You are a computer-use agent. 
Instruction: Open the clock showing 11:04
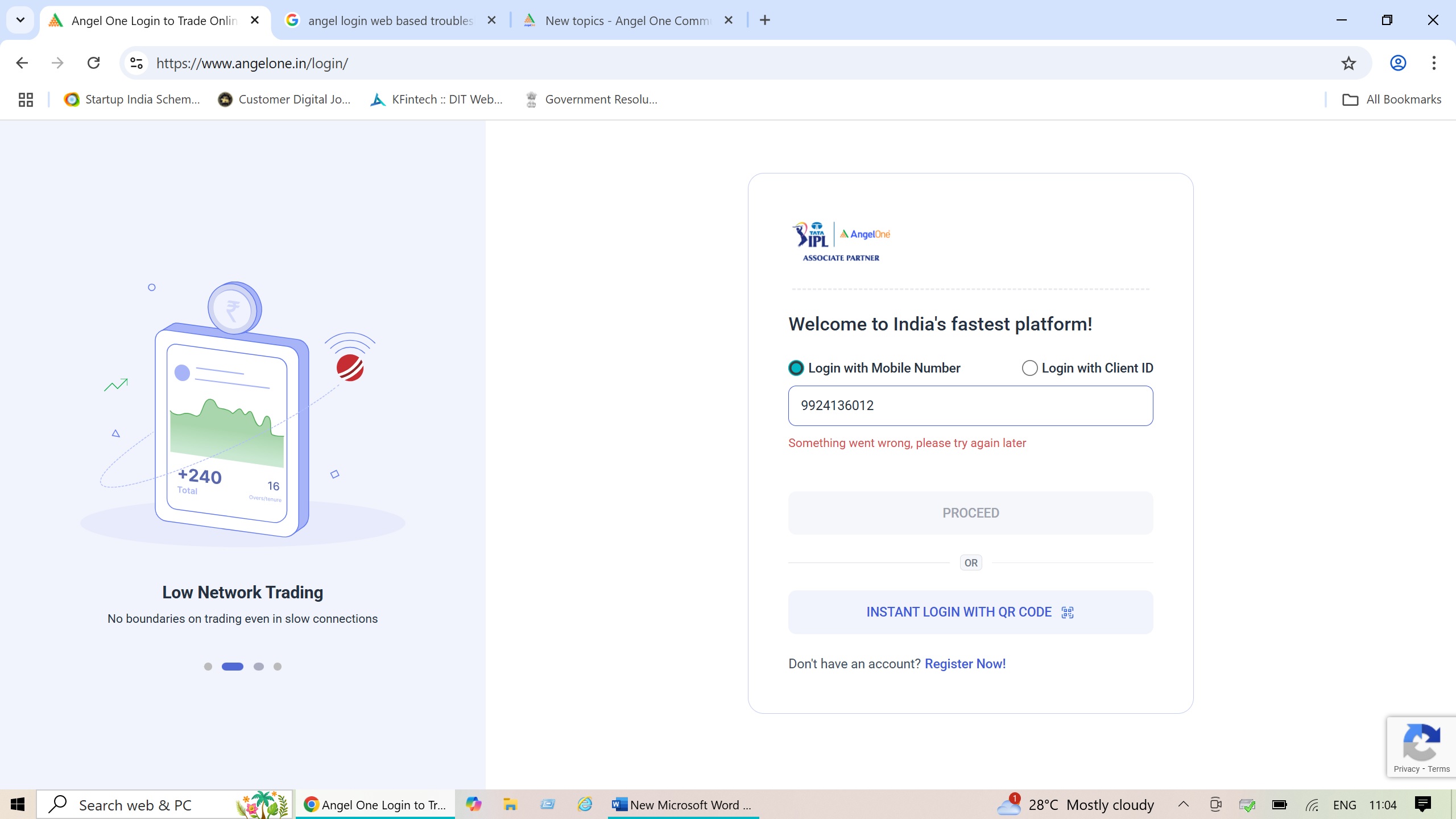point(1383,804)
